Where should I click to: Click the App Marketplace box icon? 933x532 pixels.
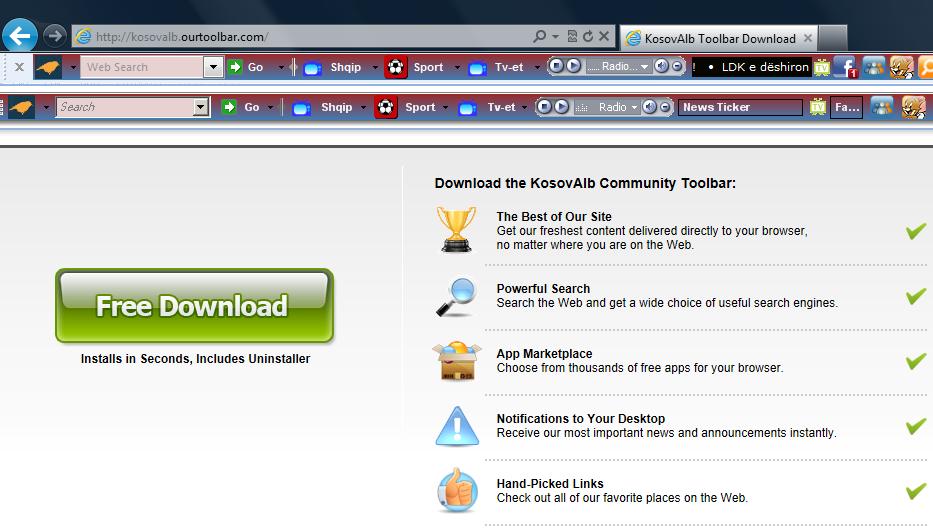pos(456,361)
